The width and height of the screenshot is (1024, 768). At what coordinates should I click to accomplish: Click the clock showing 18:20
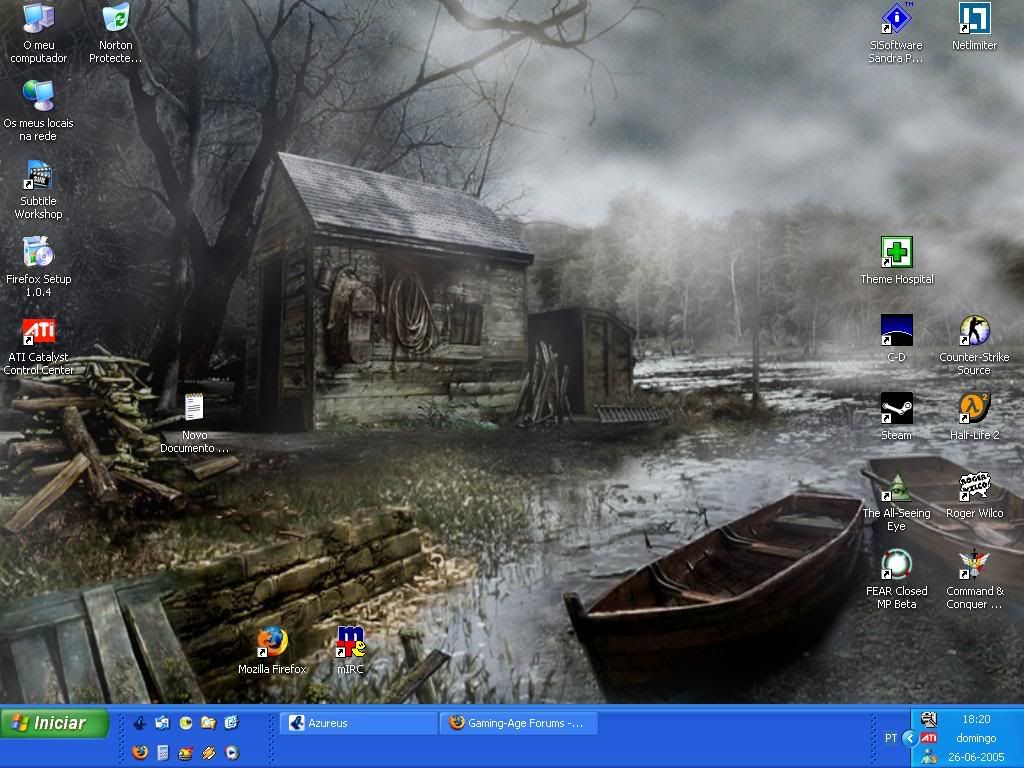click(x=975, y=719)
